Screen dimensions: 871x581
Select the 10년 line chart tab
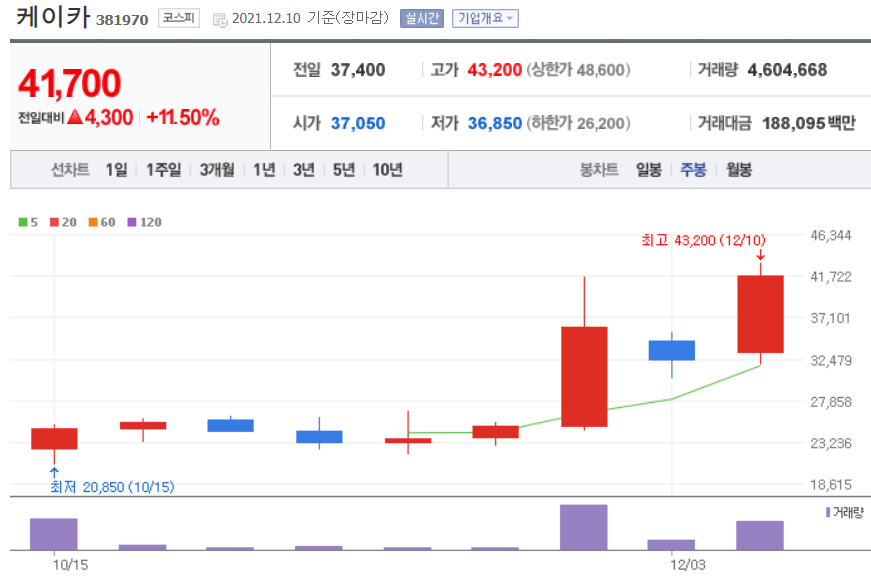[387, 169]
